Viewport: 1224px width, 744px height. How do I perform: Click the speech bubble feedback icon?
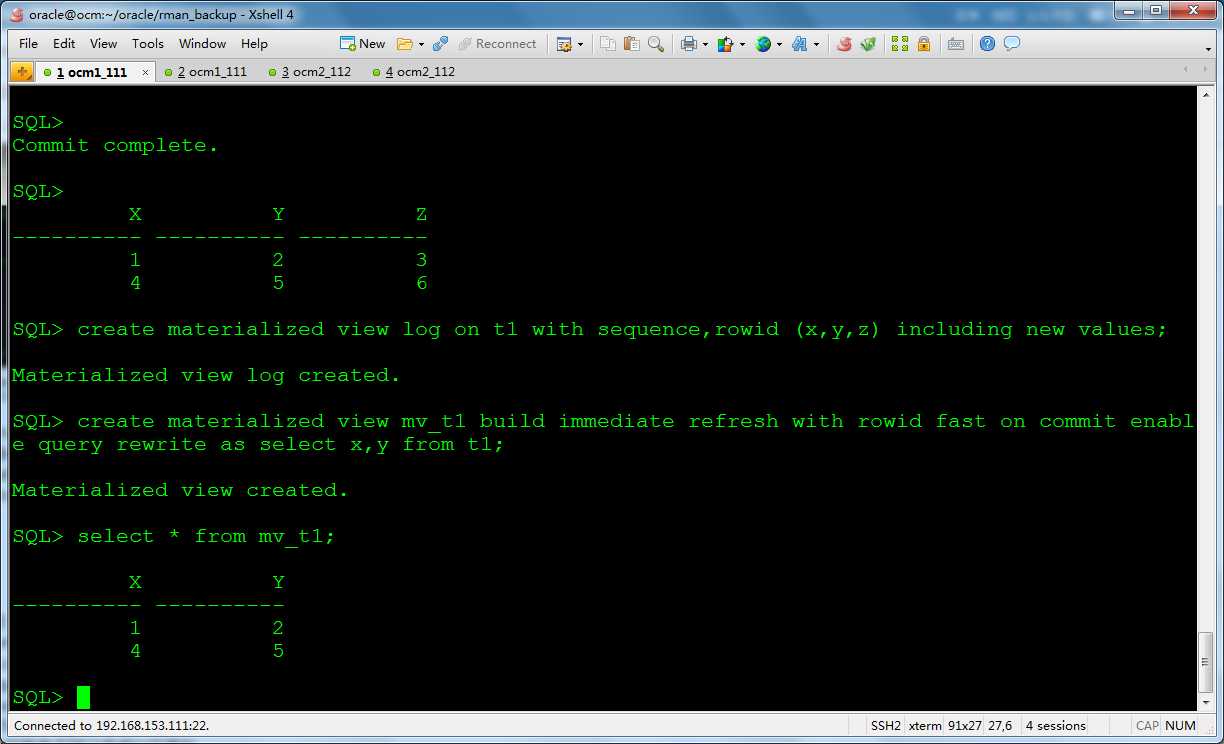pos(1012,44)
